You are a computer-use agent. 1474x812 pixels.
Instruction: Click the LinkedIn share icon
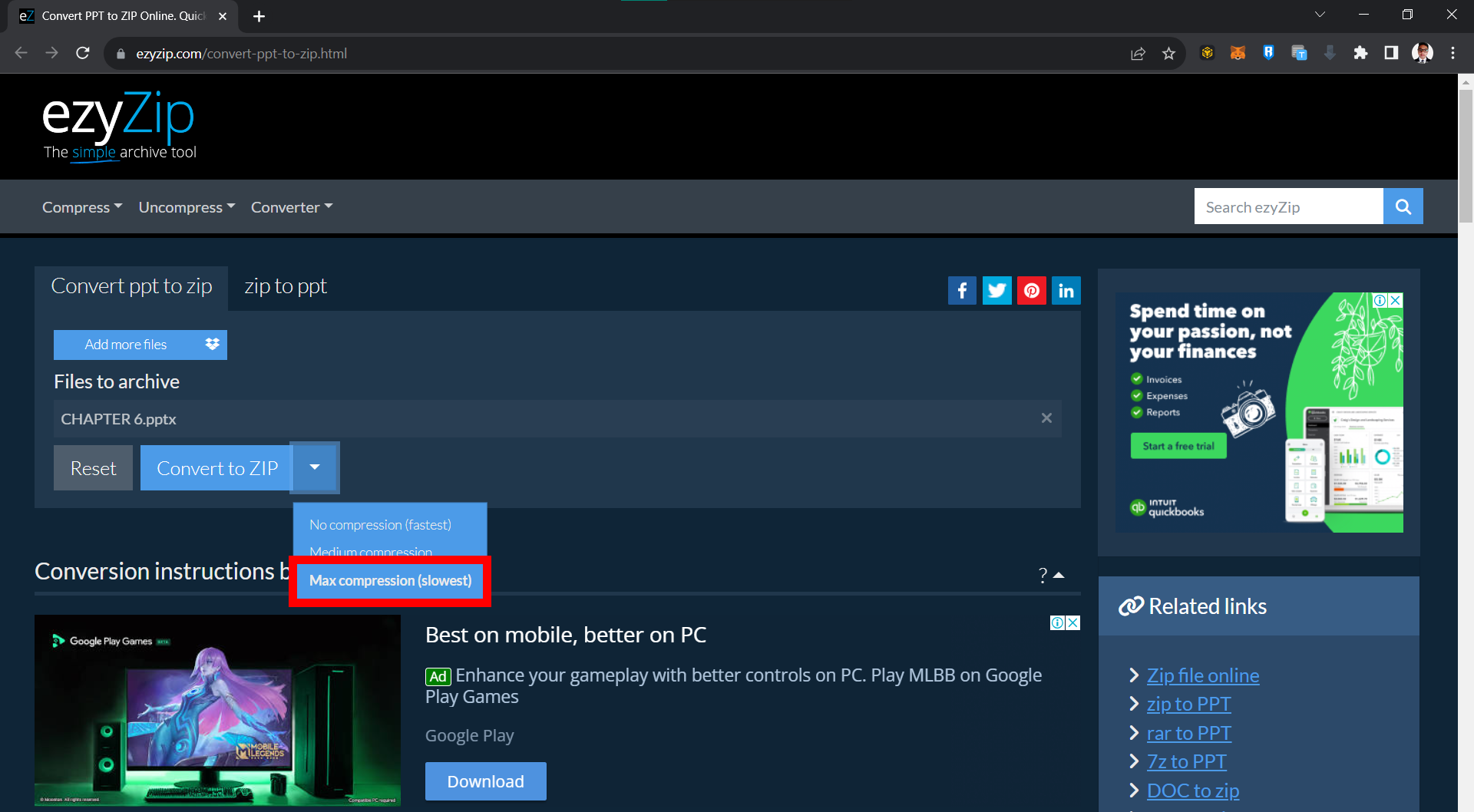point(1066,291)
